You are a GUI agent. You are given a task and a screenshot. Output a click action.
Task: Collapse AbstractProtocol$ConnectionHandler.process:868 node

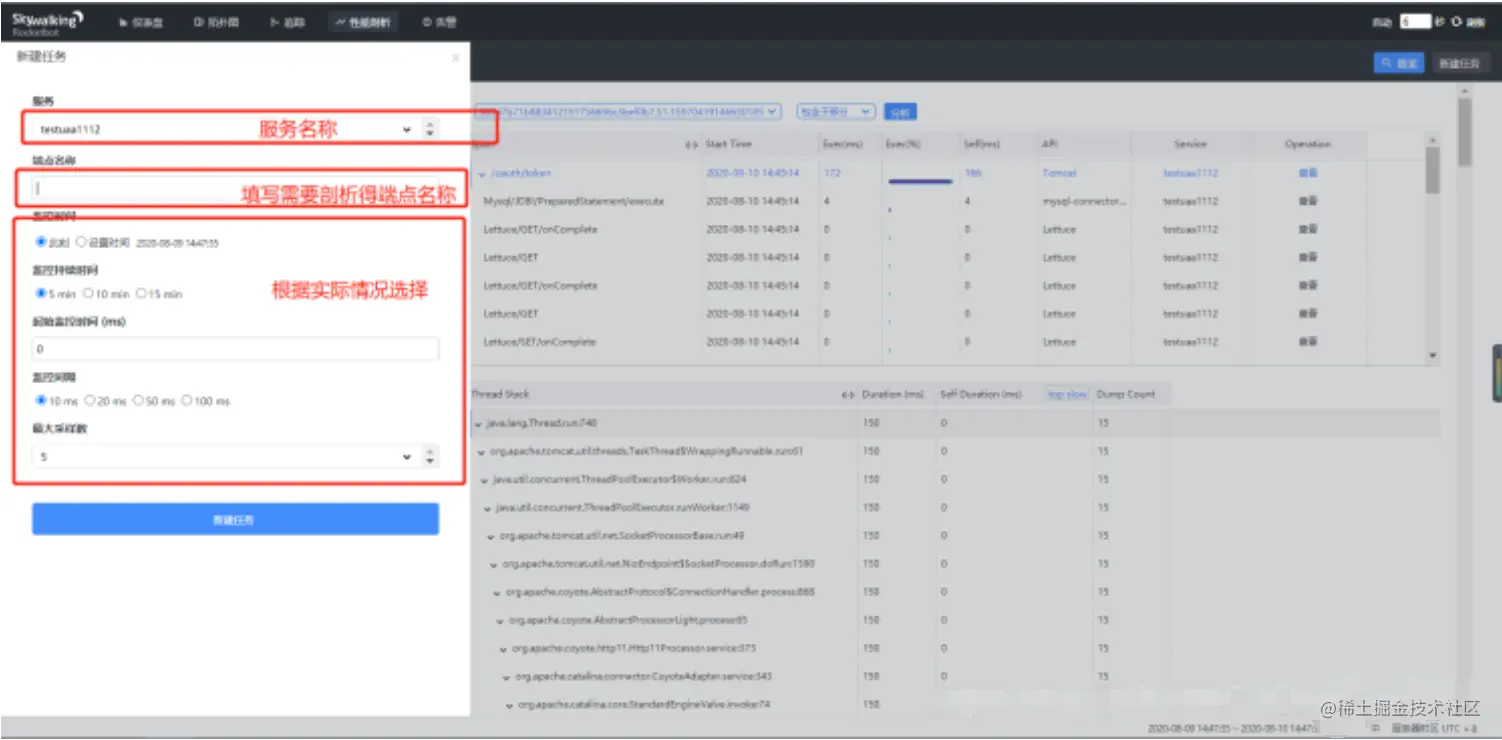point(497,593)
